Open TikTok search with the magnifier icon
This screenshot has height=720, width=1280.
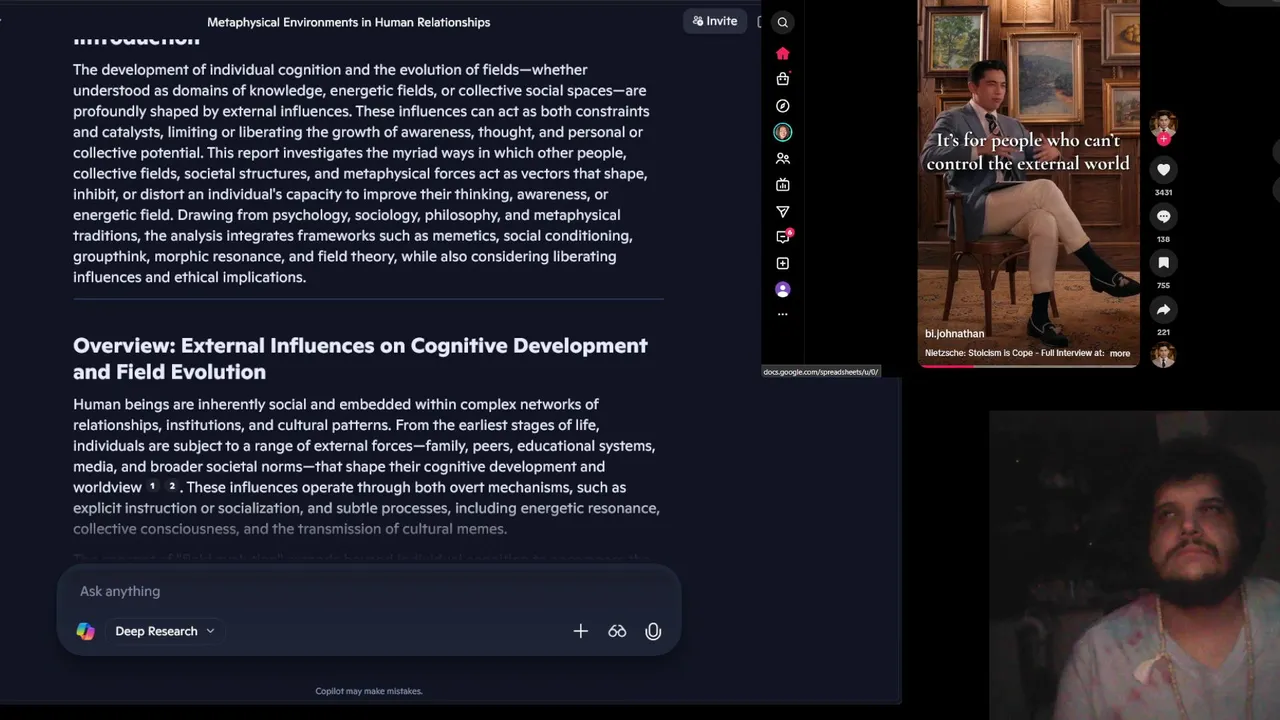(x=783, y=22)
